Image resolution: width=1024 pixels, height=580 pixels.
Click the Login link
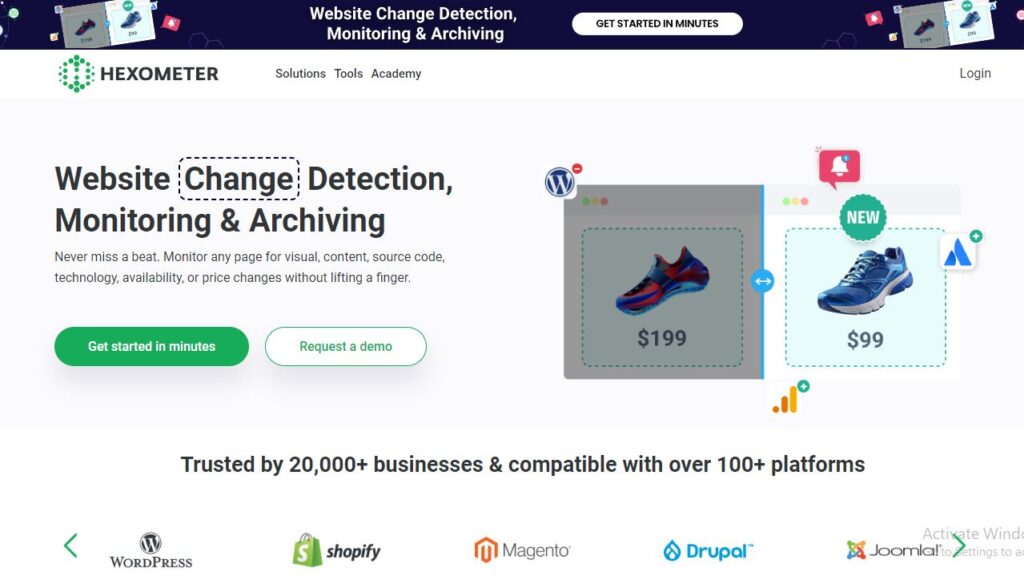pyautogui.click(x=975, y=73)
